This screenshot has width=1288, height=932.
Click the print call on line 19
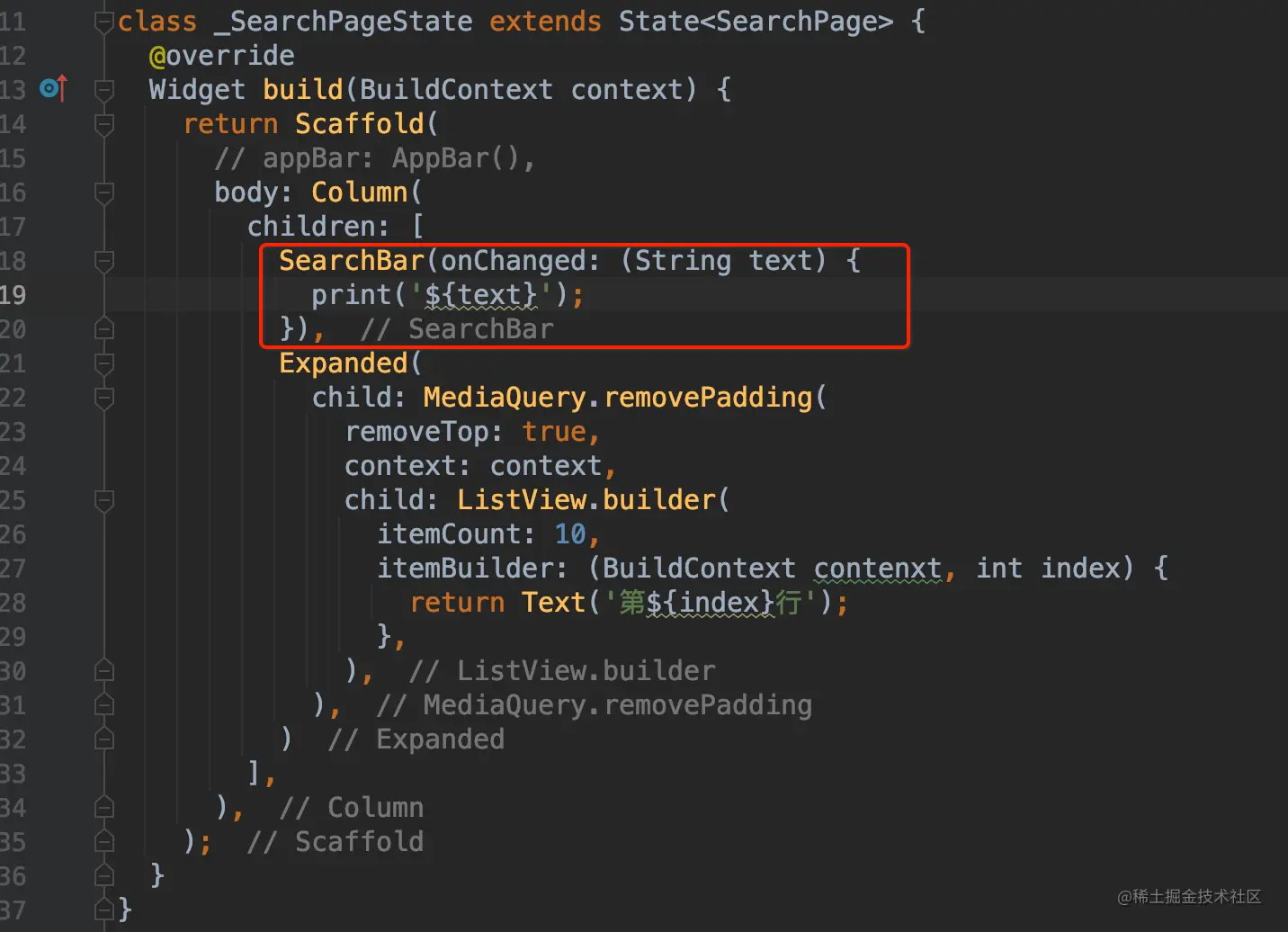coord(351,295)
